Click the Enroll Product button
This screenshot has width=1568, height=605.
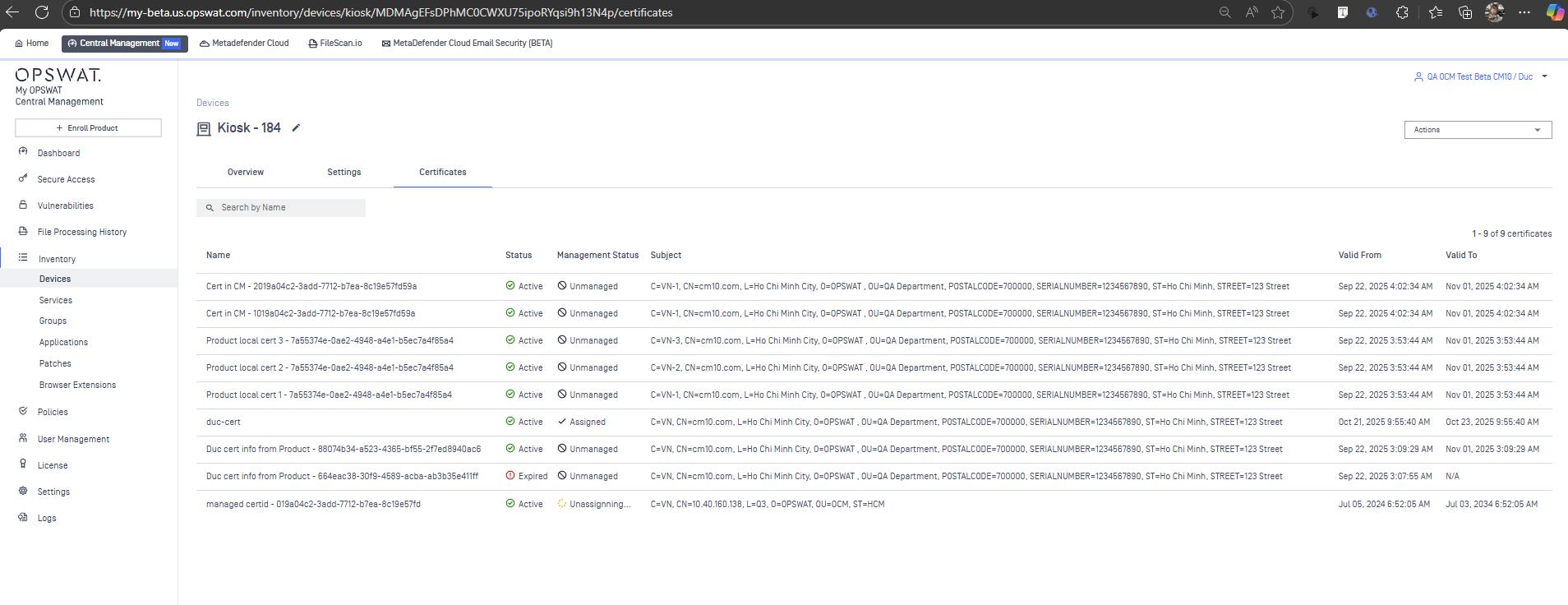pyautogui.click(x=88, y=128)
